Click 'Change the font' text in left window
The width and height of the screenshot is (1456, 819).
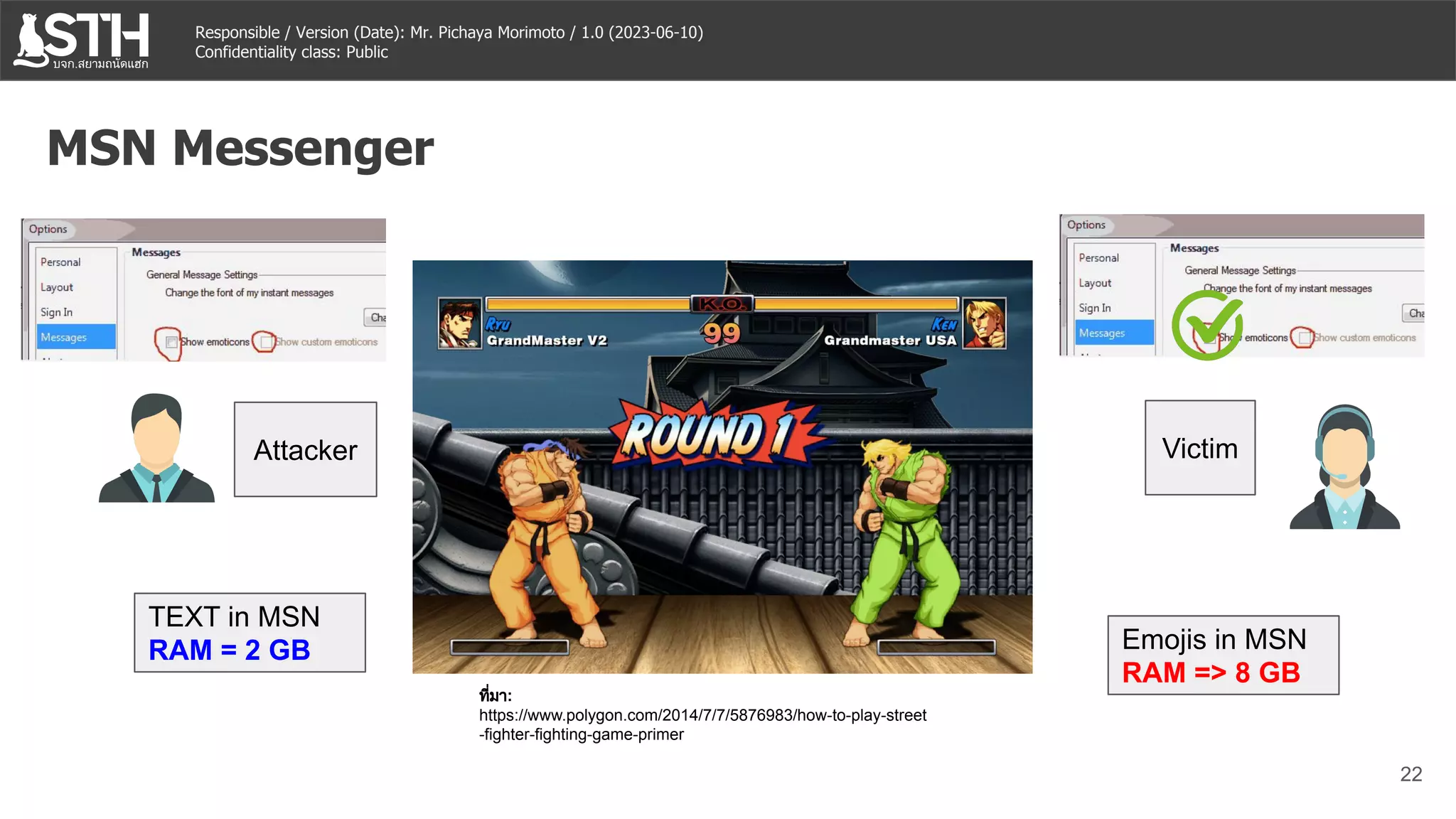click(x=250, y=293)
